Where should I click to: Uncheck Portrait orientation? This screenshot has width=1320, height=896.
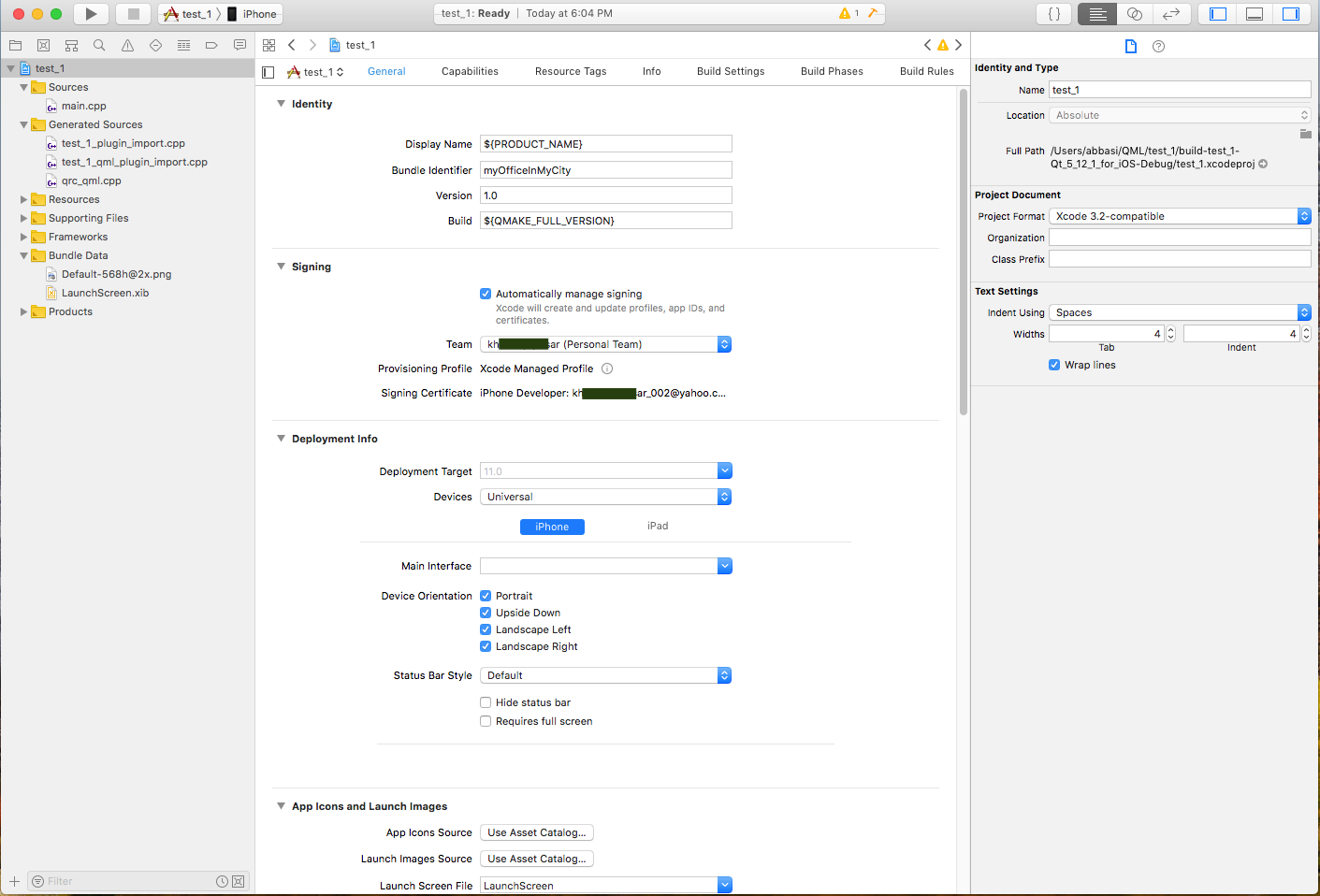pos(486,596)
